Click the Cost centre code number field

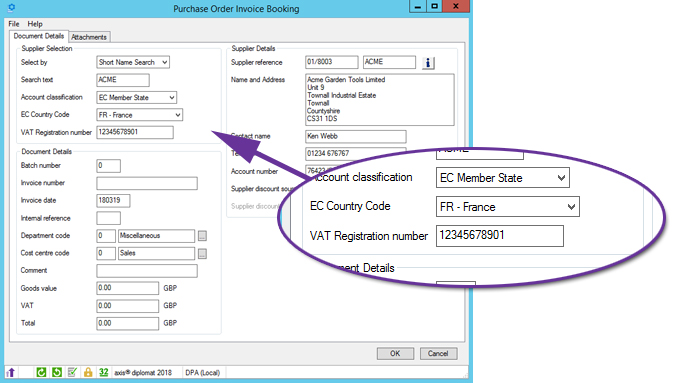(106, 254)
